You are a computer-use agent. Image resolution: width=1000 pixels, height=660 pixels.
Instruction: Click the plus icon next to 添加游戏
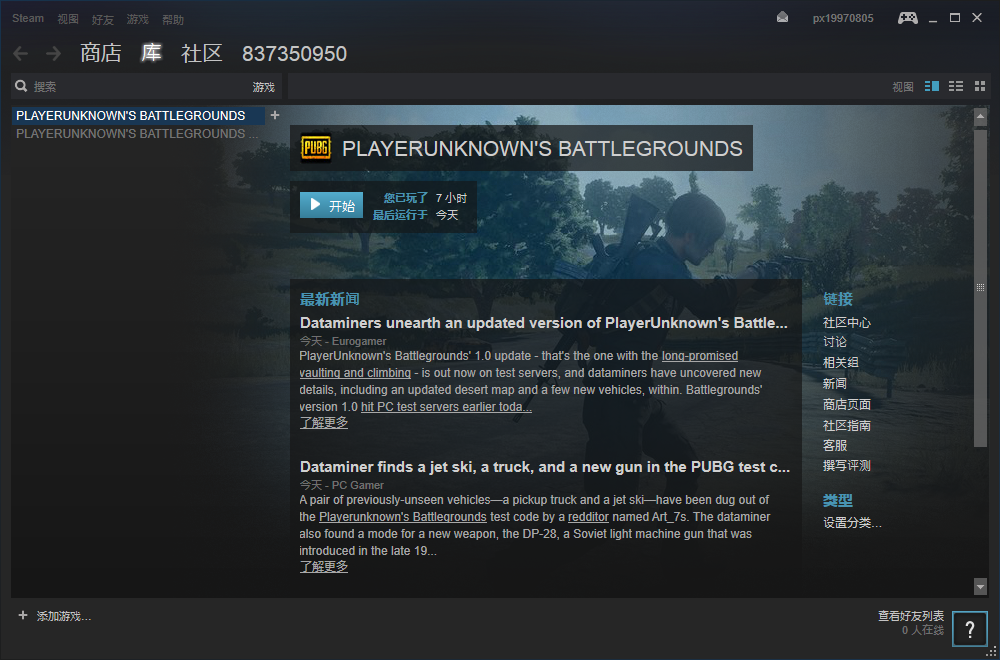point(23,615)
